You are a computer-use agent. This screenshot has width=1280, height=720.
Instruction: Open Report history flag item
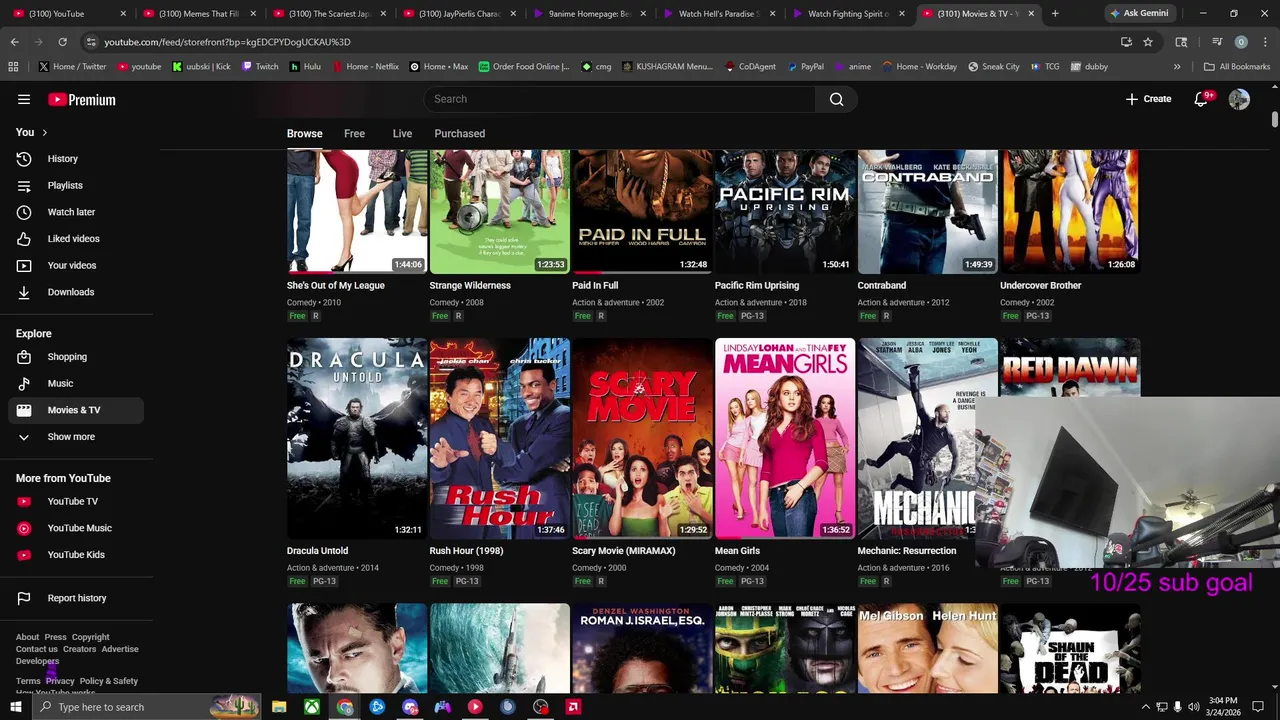tap(76, 598)
